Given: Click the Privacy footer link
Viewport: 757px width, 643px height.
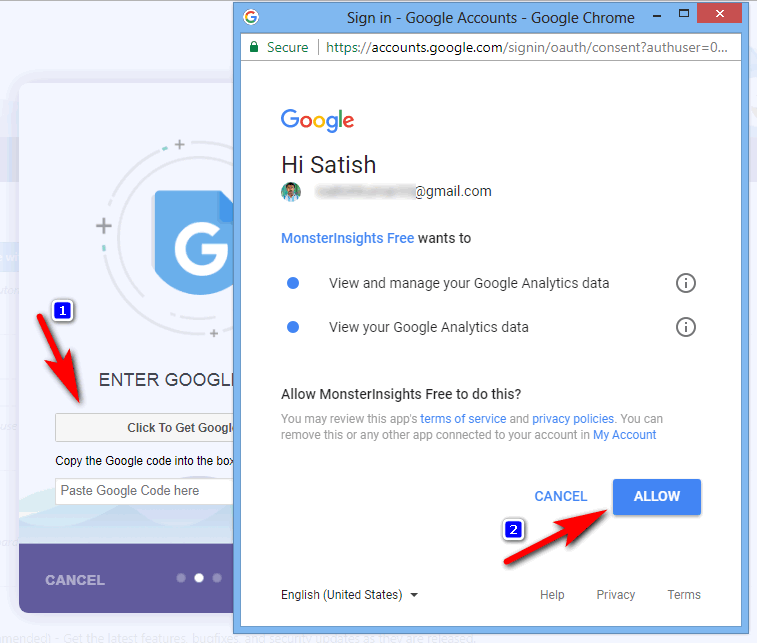Looking at the screenshot, I should tap(616, 595).
